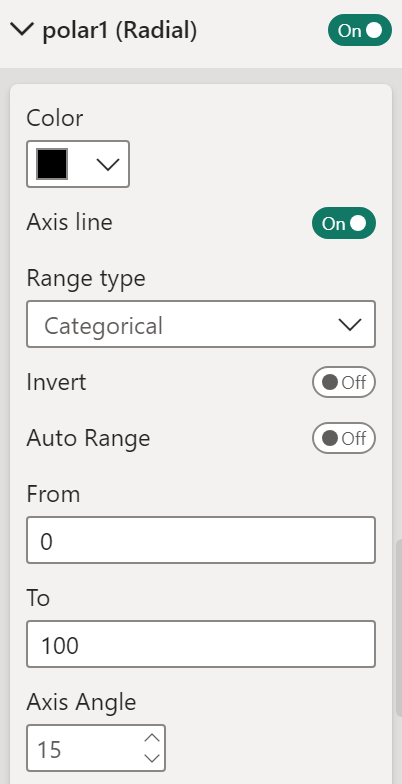The width and height of the screenshot is (402, 784).
Task: Click the Axis line label text
Action: (x=70, y=222)
